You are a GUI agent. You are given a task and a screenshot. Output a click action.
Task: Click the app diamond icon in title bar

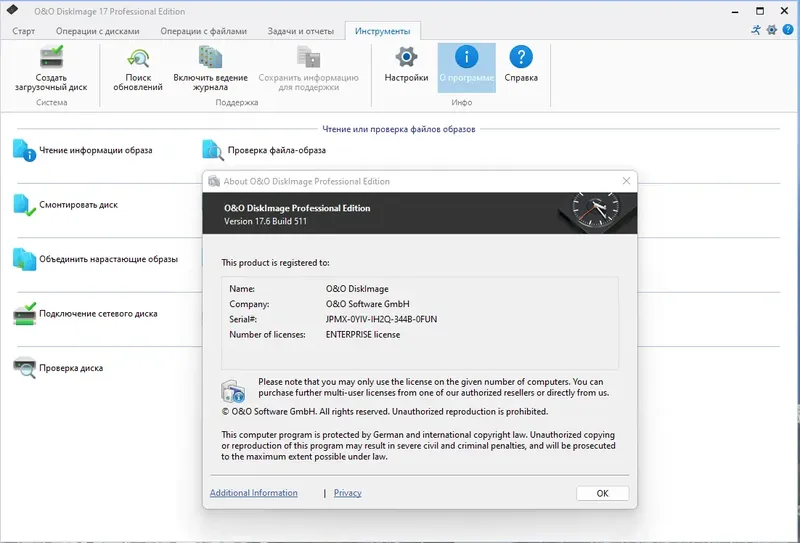tap(12, 10)
